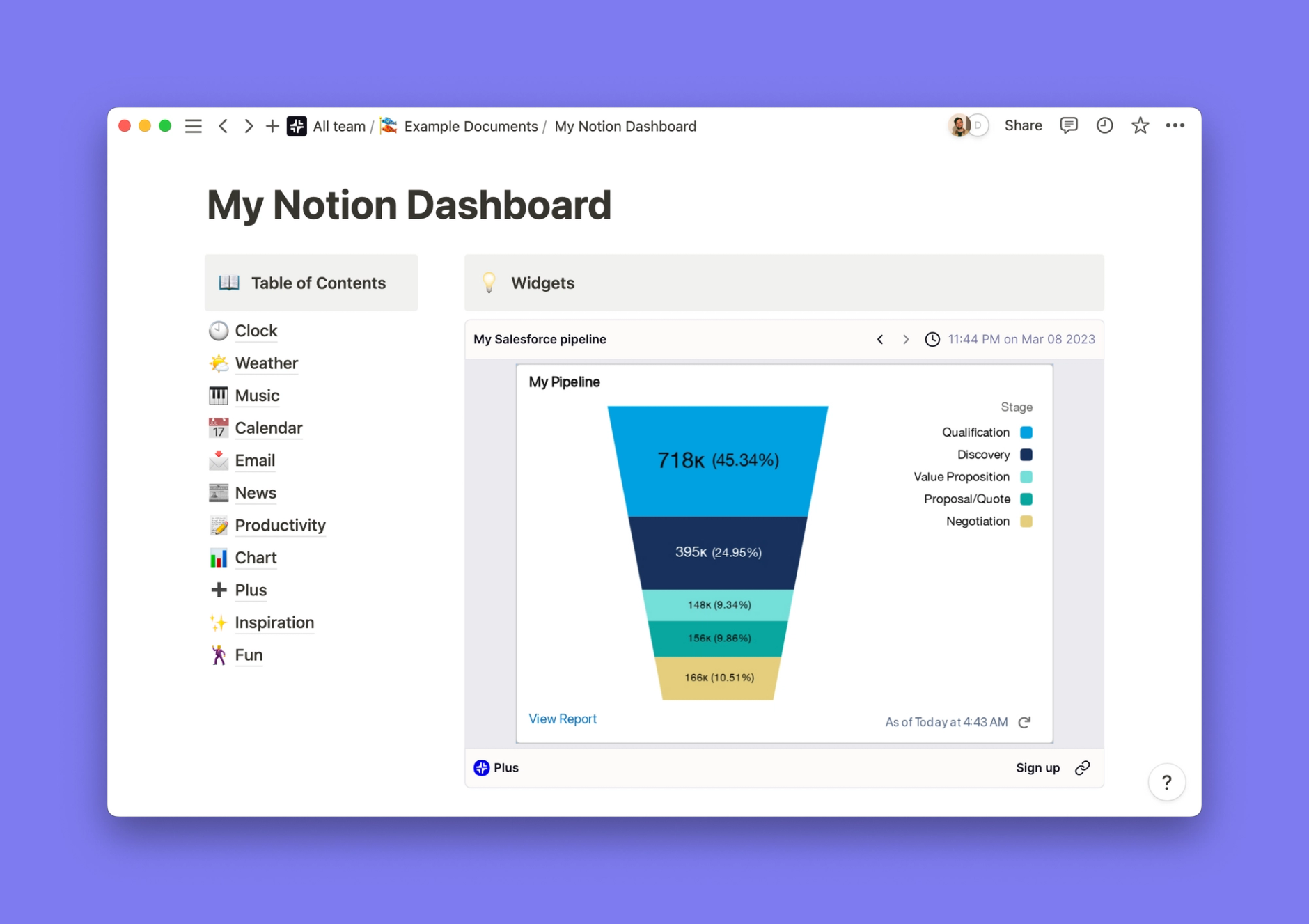The height and width of the screenshot is (924, 1309).
Task: Go back with the toolbar left arrow
Action: [223, 126]
